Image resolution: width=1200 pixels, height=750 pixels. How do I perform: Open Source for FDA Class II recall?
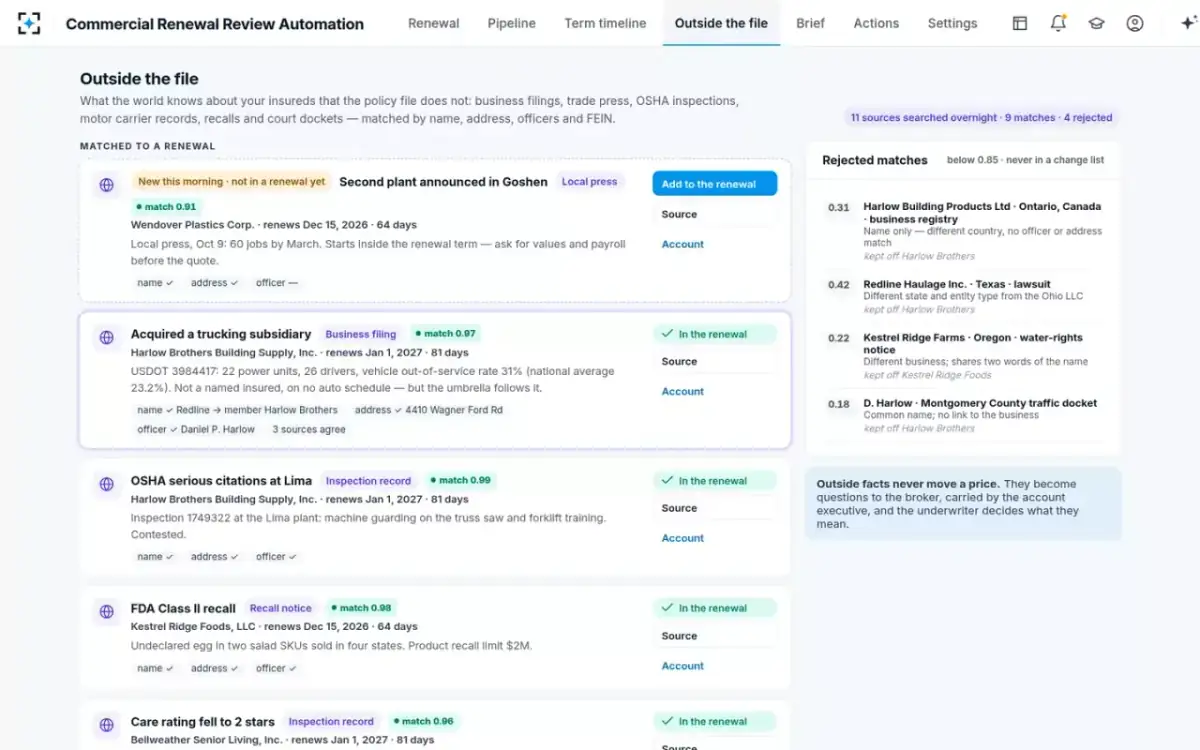click(x=714, y=636)
